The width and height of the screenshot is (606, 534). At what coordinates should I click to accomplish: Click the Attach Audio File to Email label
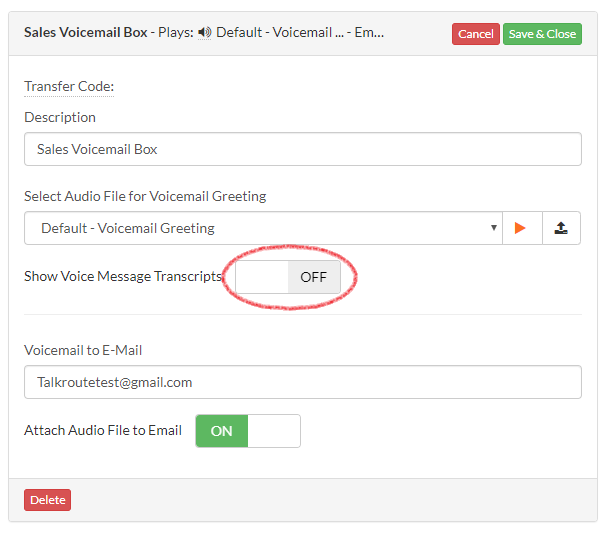point(103,430)
